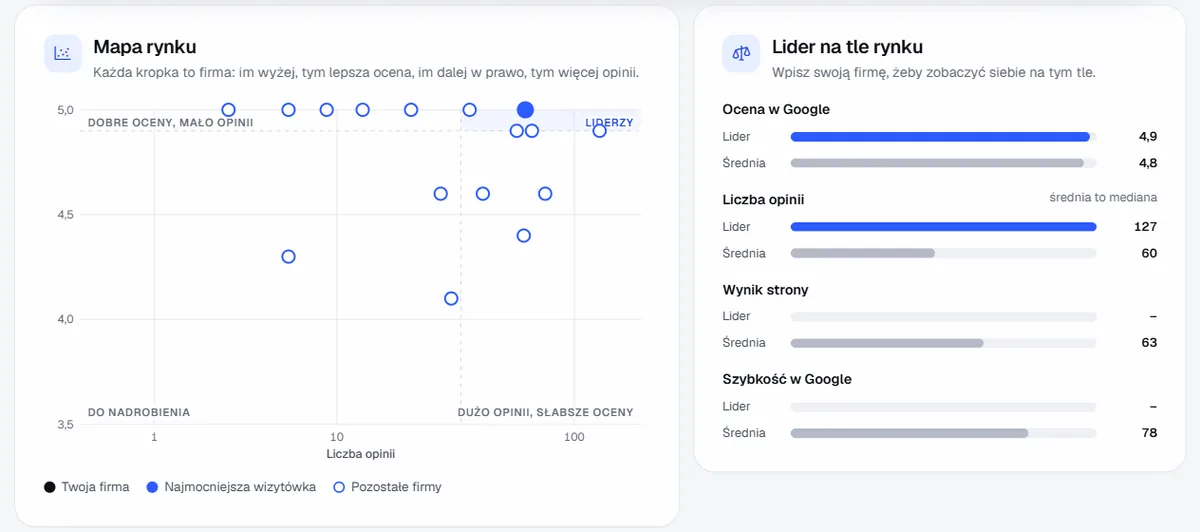Select the filled blue company dot at rating 5,0
This screenshot has height=532, width=1200.
(x=525, y=110)
